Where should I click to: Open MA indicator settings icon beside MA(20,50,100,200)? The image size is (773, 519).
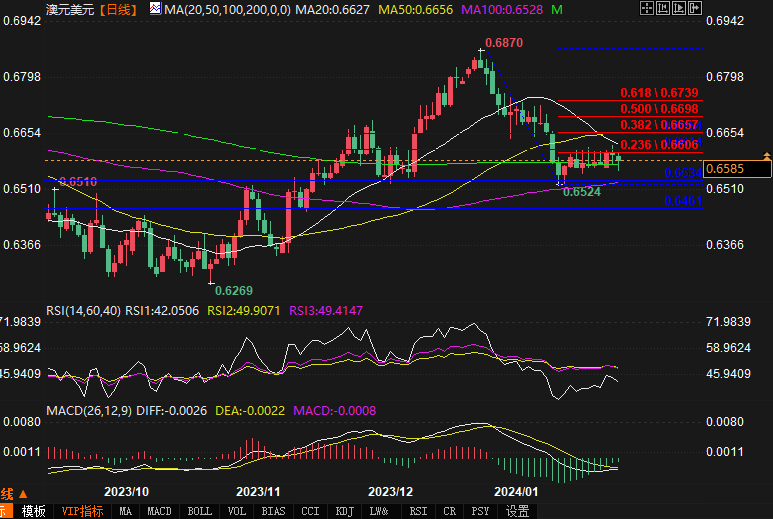point(154,8)
